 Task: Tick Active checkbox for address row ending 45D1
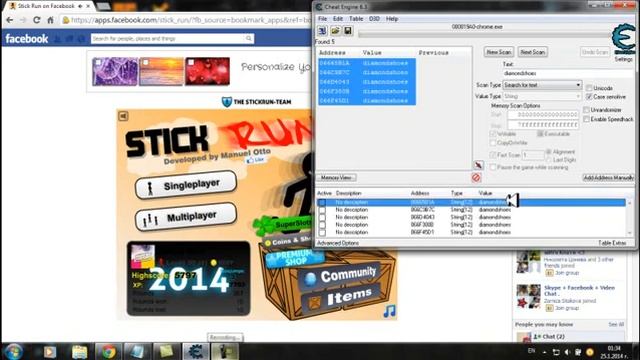(x=322, y=232)
